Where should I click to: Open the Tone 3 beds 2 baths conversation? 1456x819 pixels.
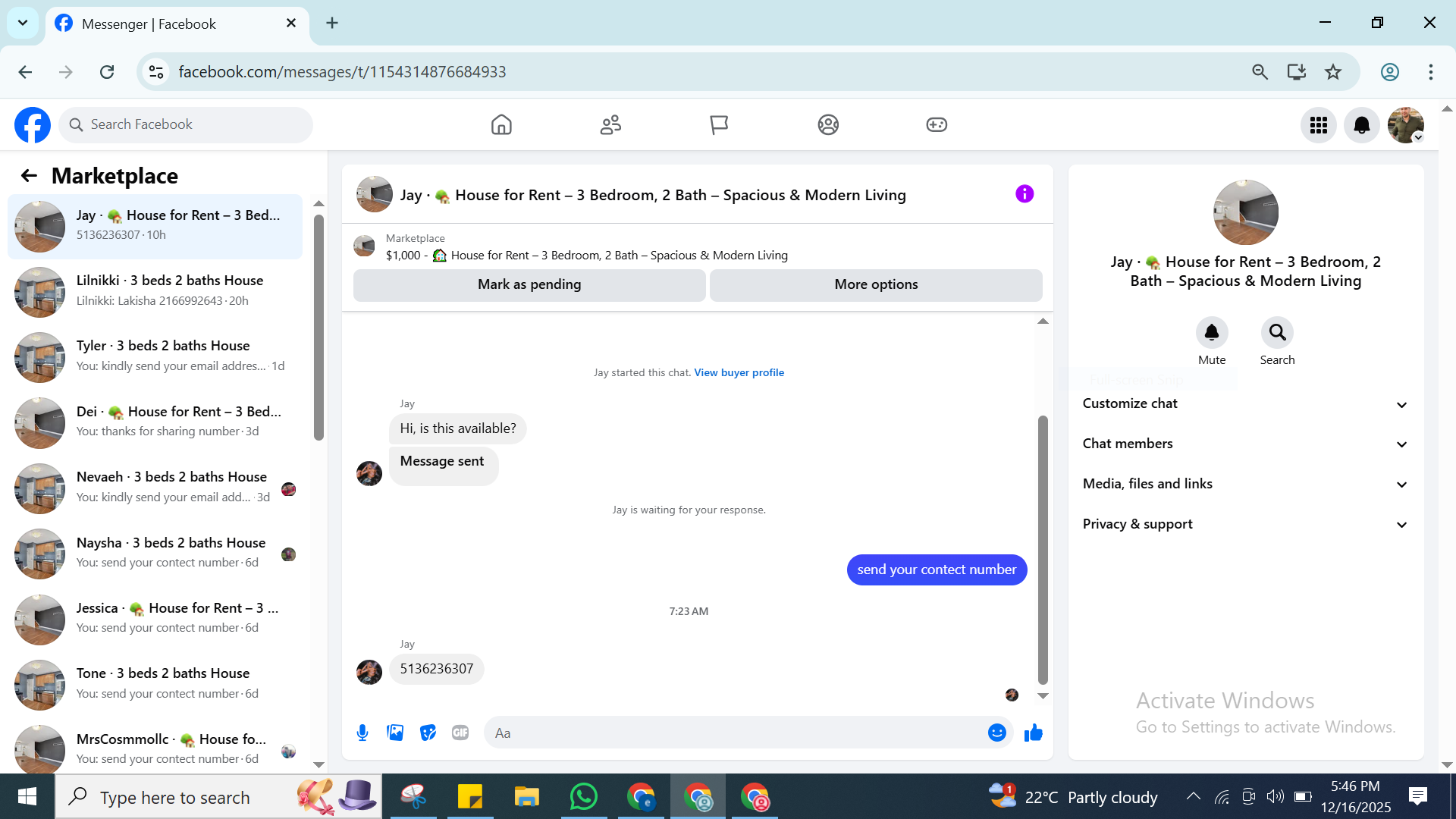155,684
